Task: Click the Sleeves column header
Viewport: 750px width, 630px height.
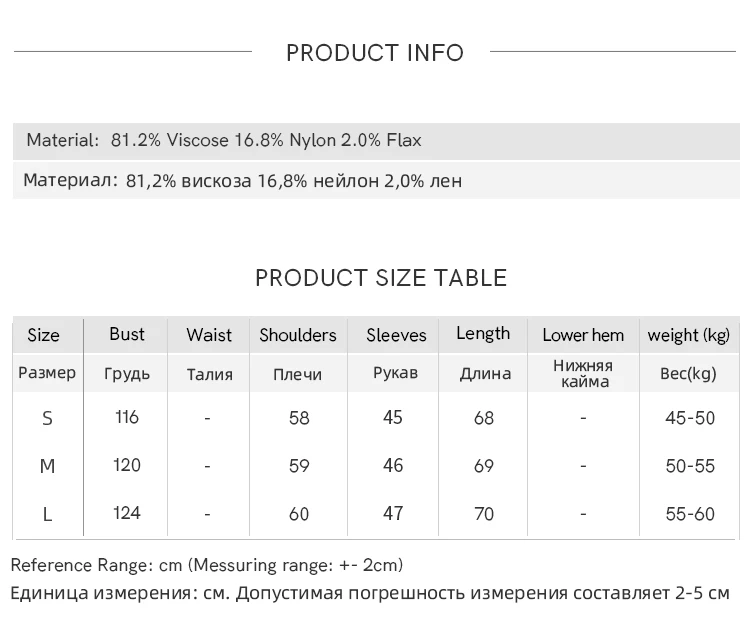Action: pos(396,335)
